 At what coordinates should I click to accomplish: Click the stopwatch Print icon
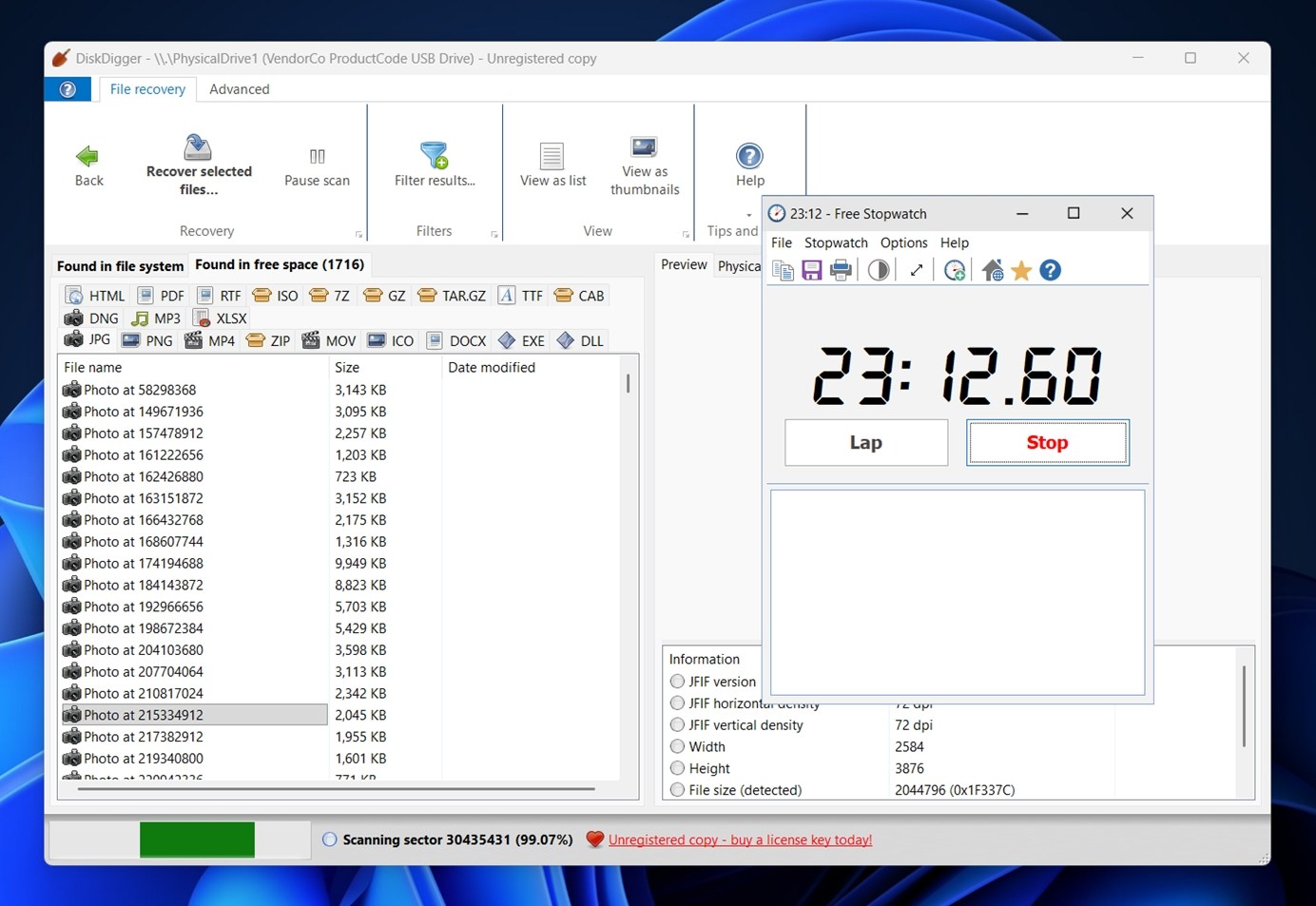click(841, 271)
